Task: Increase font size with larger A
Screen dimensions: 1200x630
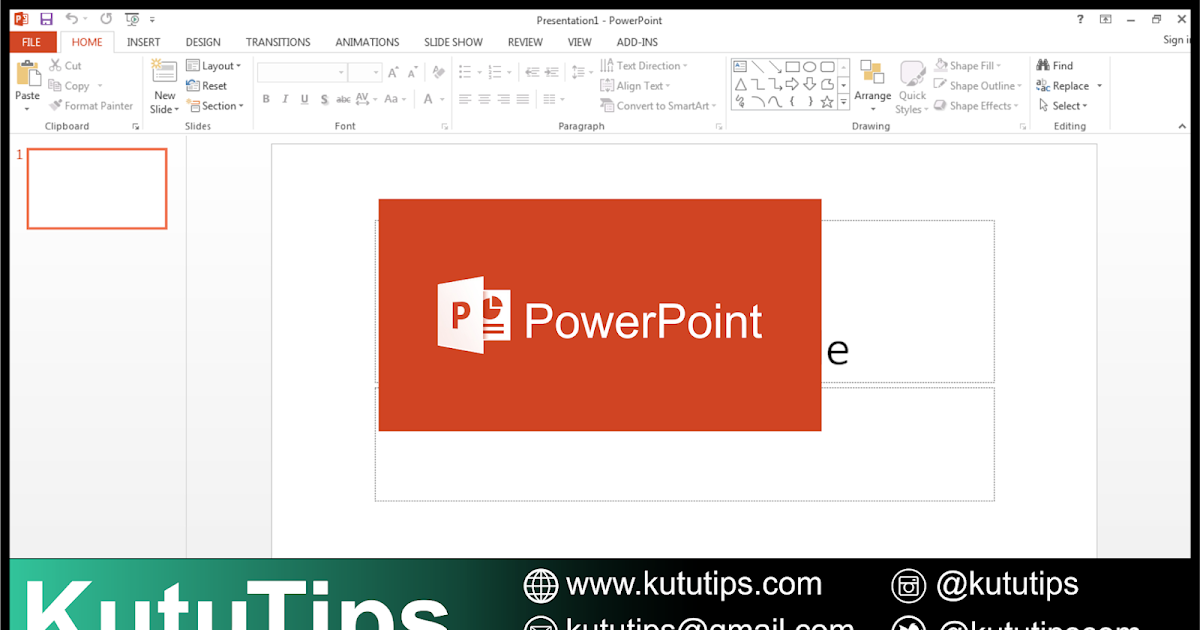Action: tap(393, 72)
